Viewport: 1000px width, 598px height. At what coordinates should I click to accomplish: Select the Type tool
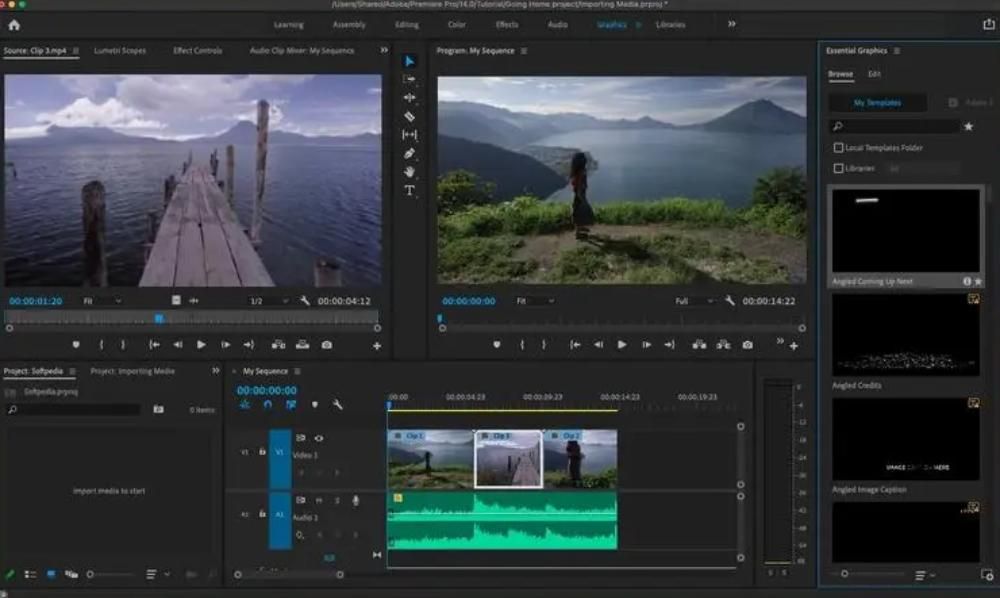[x=409, y=190]
